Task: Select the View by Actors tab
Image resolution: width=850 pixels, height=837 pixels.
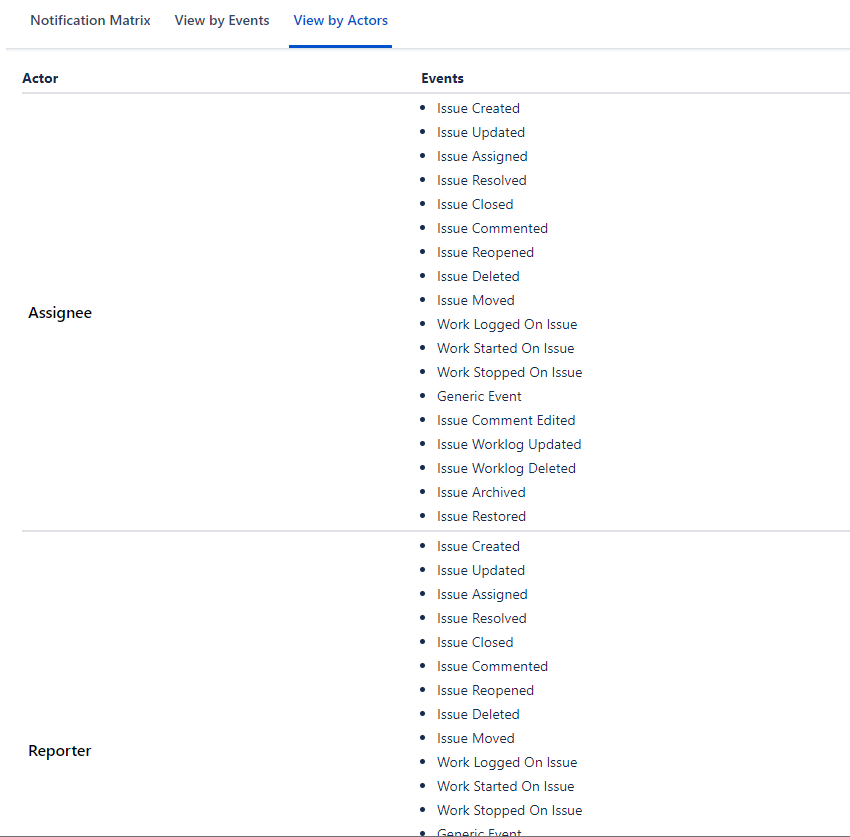Action: 340,21
